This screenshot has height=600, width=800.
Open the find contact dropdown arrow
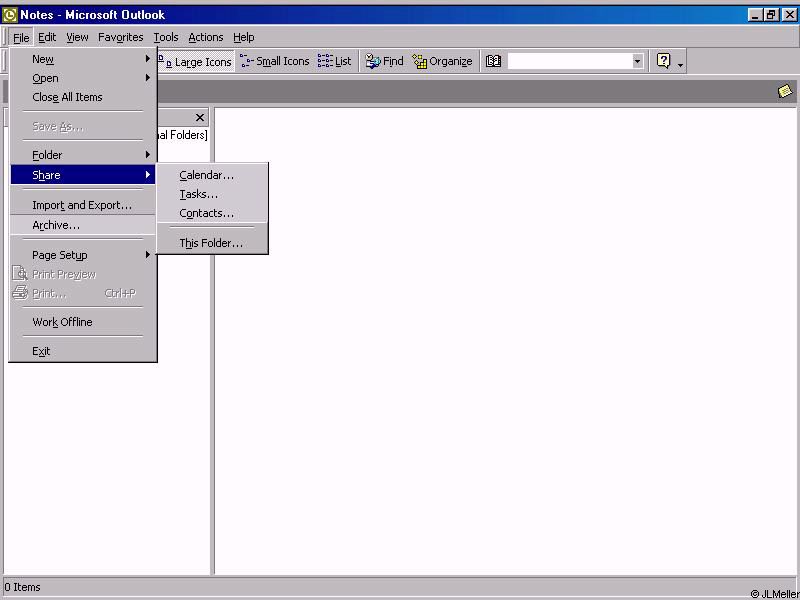(x=637, y=62)
